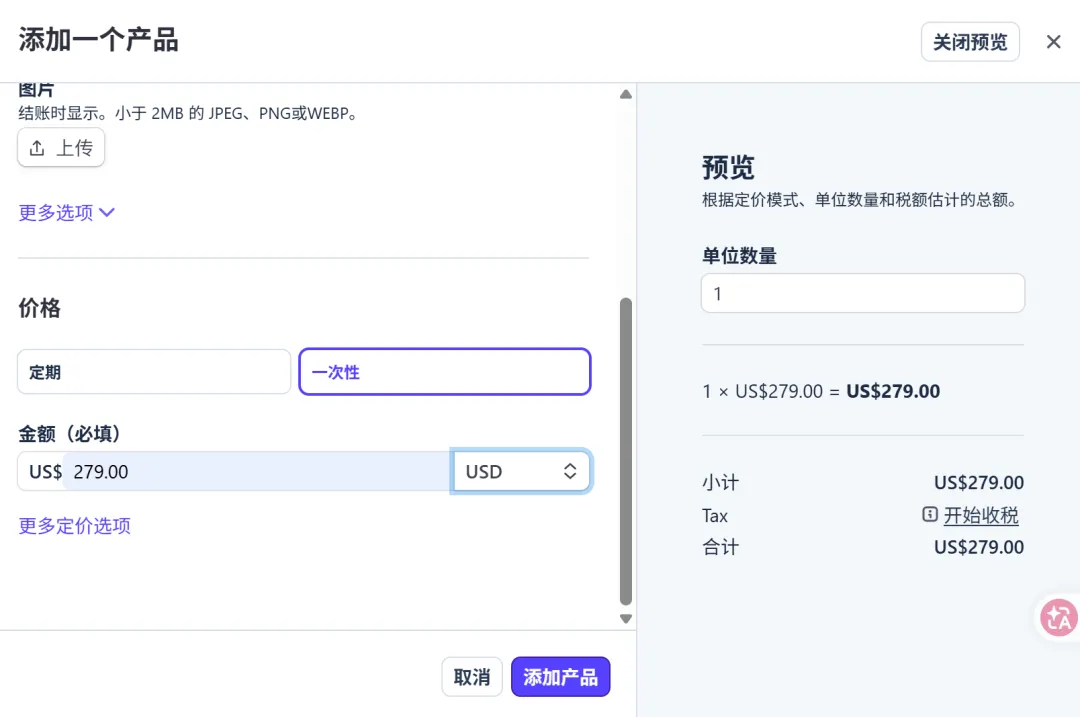Click the 添加产品 button
Screen dimensions: 1080x717
coord(560,677)
